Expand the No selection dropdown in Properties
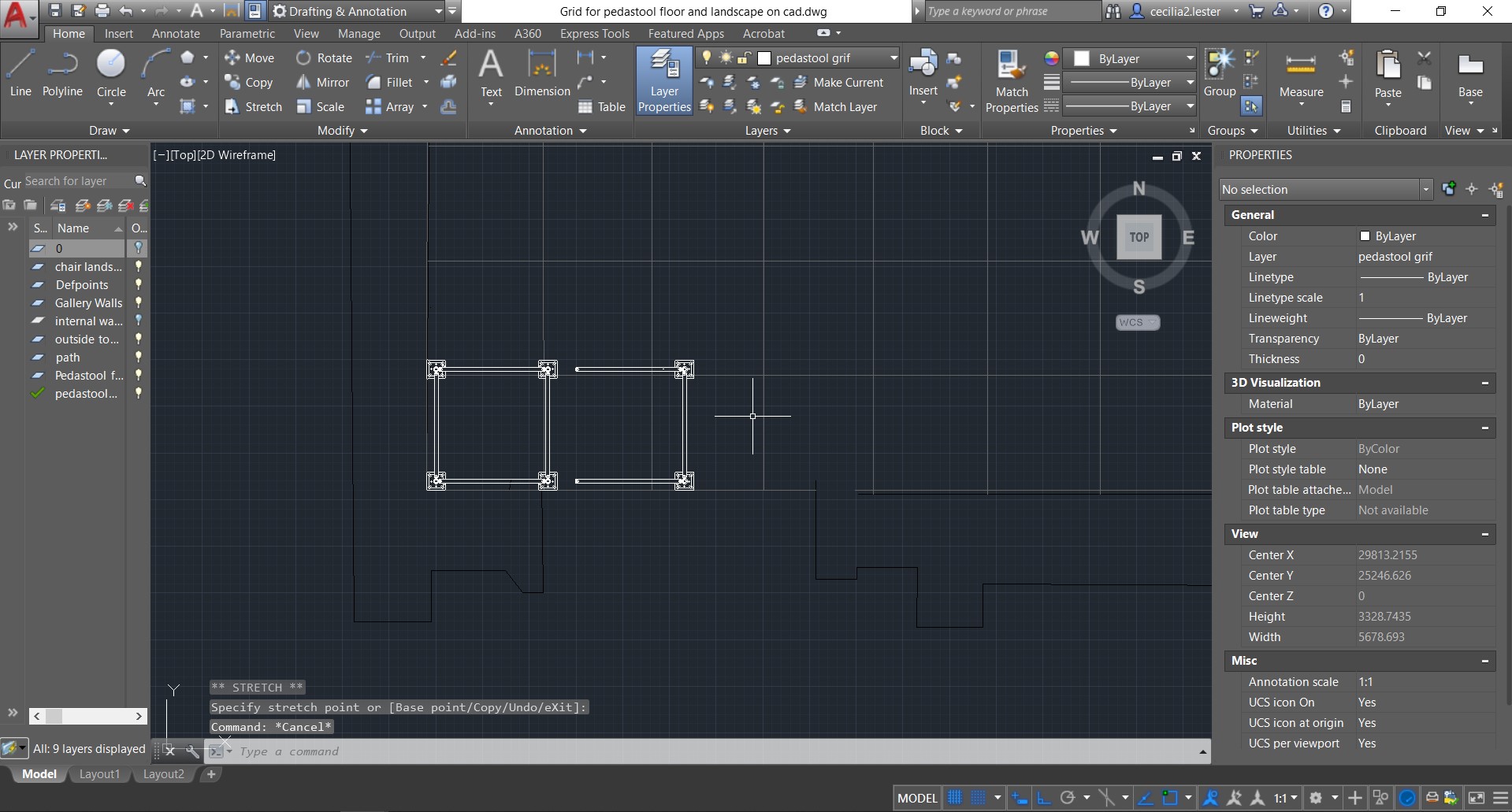Screen dimensions: 1512x812 [x=1425, y=189]
